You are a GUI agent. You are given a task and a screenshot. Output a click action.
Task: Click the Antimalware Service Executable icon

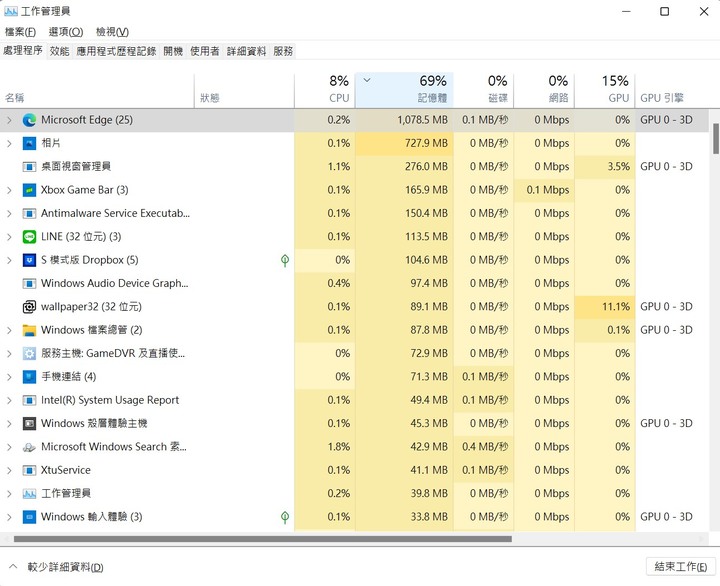[x=29, y=214]
